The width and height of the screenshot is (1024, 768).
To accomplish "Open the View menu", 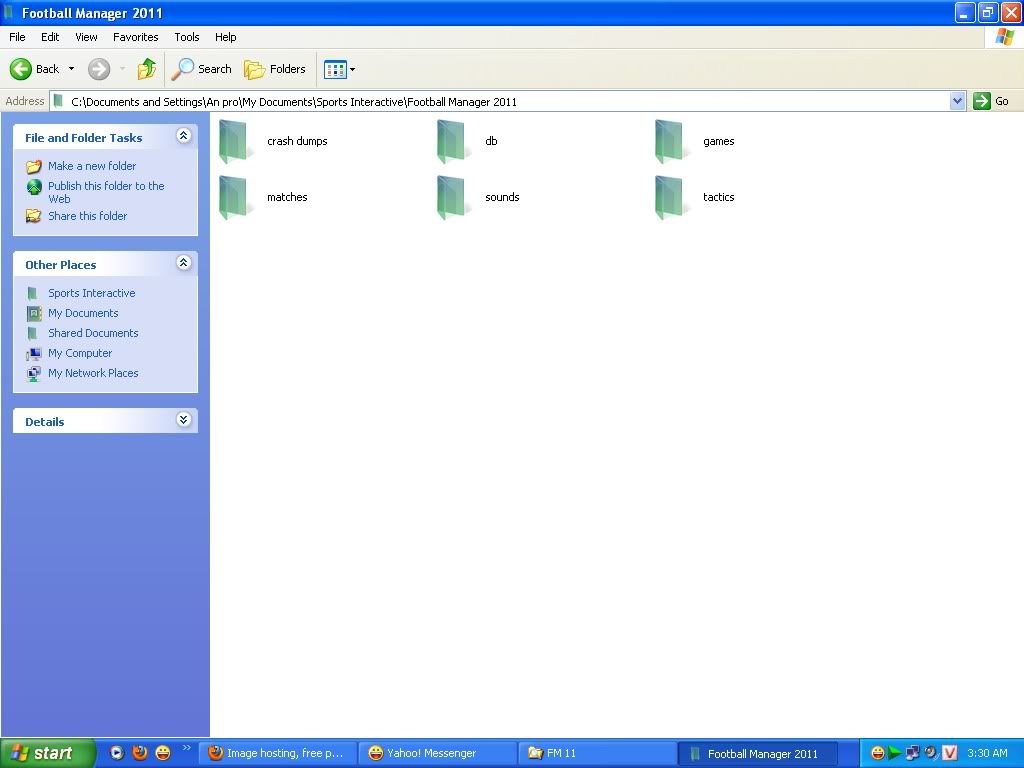I will (x=86, y=37).
